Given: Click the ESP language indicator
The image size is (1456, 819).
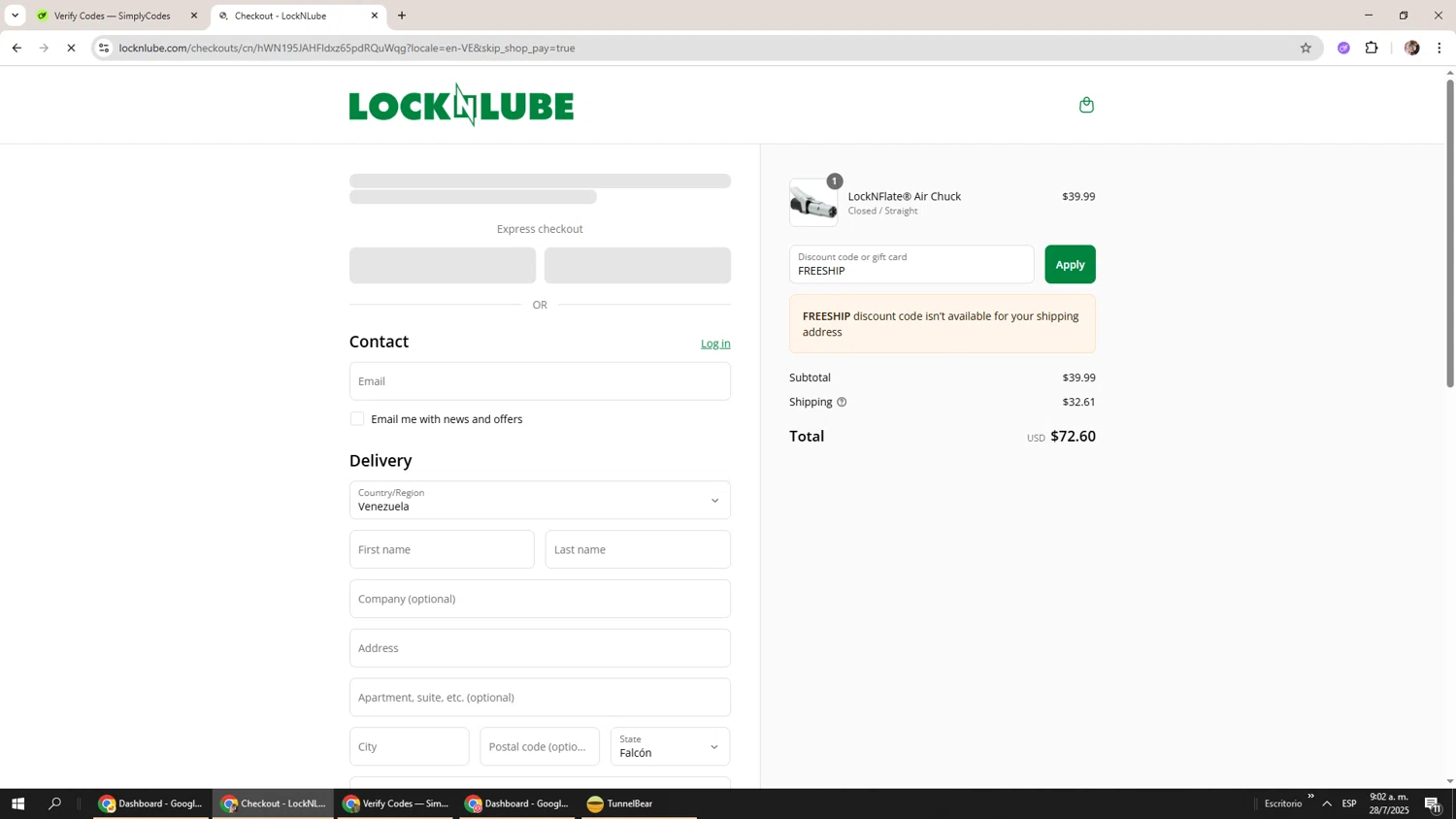Looking at the screenshot, I should (x=1349, y=803).
